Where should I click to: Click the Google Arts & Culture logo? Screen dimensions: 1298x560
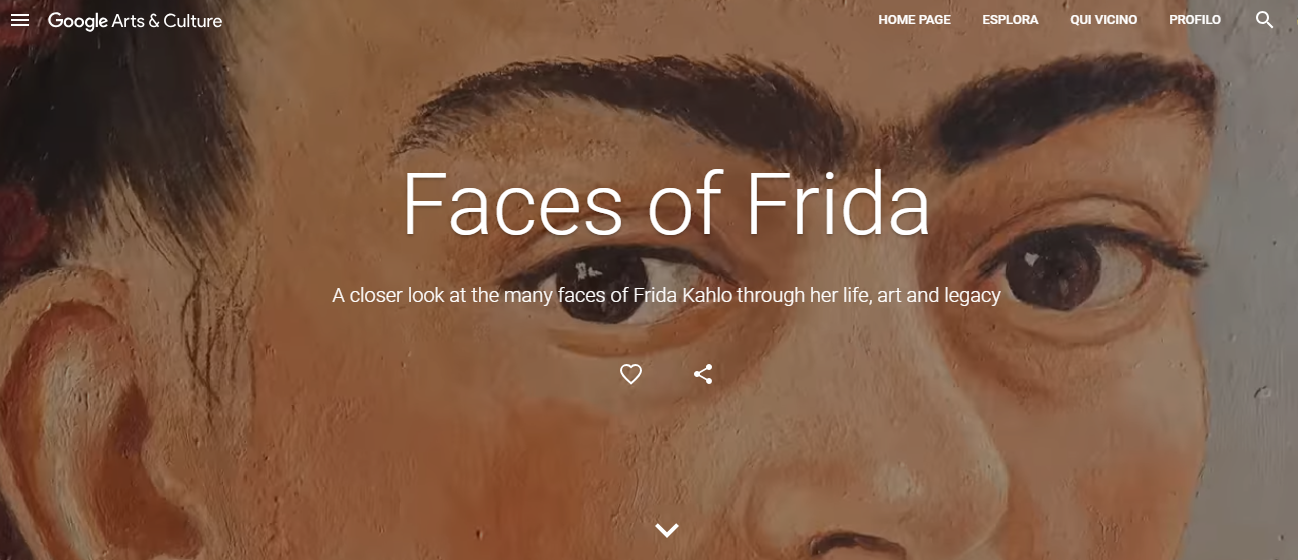pos(135,20)
